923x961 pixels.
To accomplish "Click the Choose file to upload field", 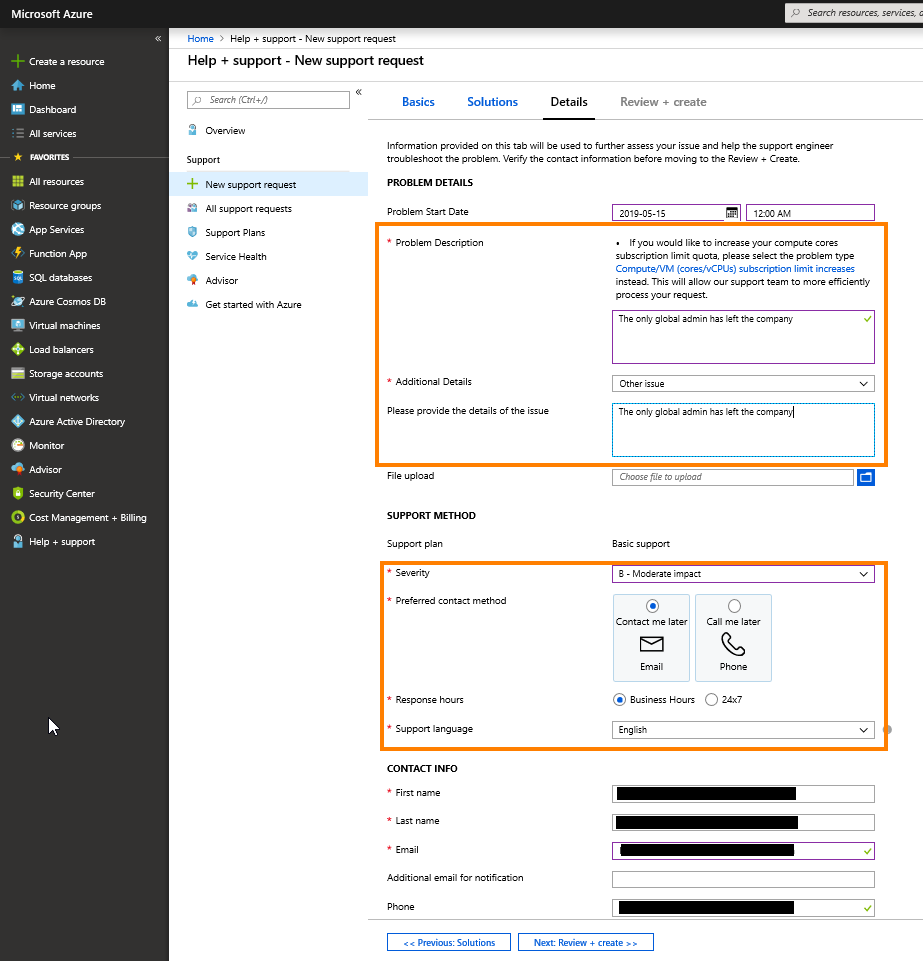I will pos(732,477).
